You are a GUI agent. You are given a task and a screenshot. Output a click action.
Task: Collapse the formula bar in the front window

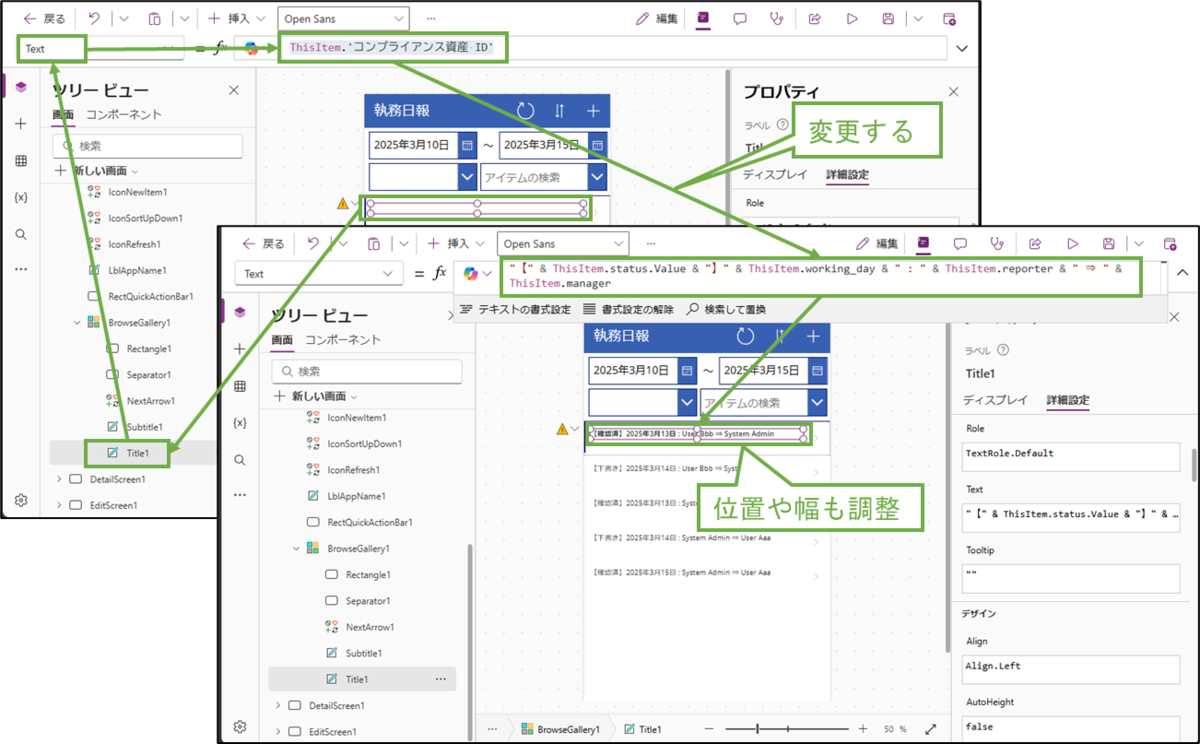coord(1181,272)
